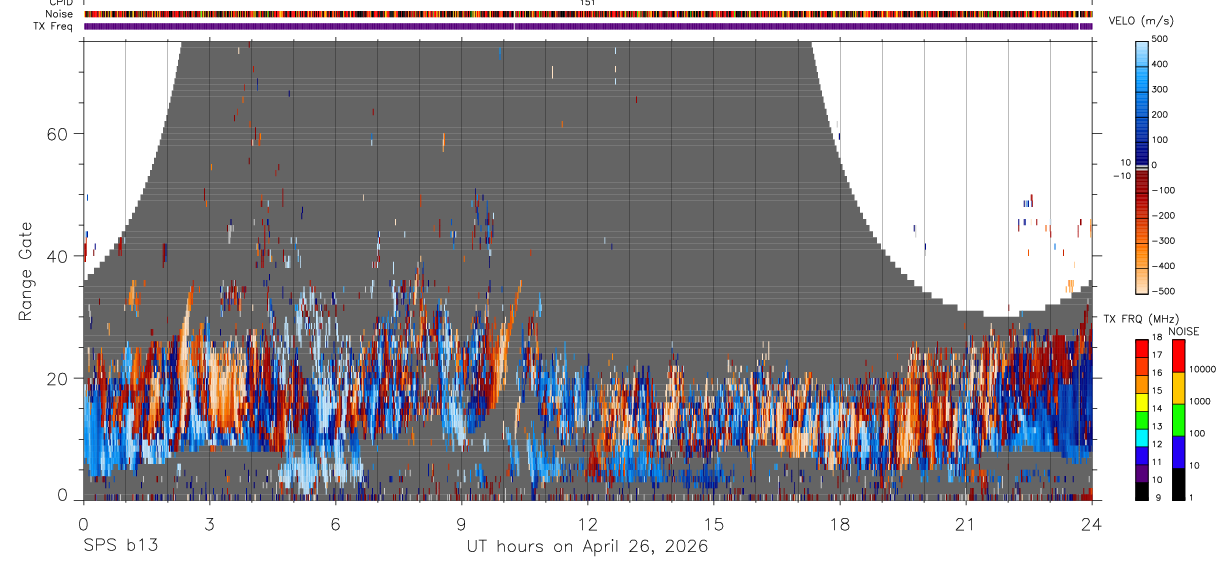
Task: Click the light blue top of velocity color bar
Action: [x=1143, y=52]
